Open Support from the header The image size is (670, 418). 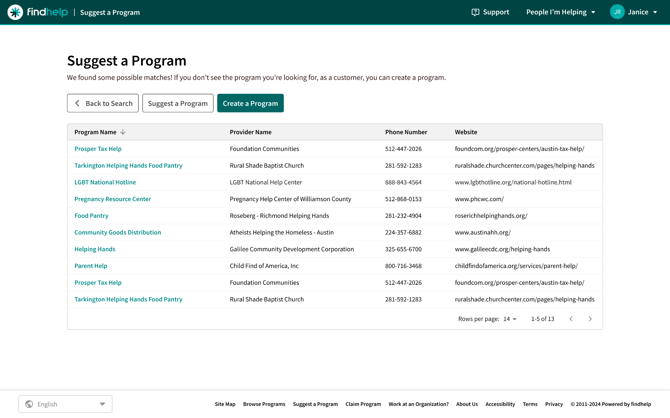(x=490, y=12)
